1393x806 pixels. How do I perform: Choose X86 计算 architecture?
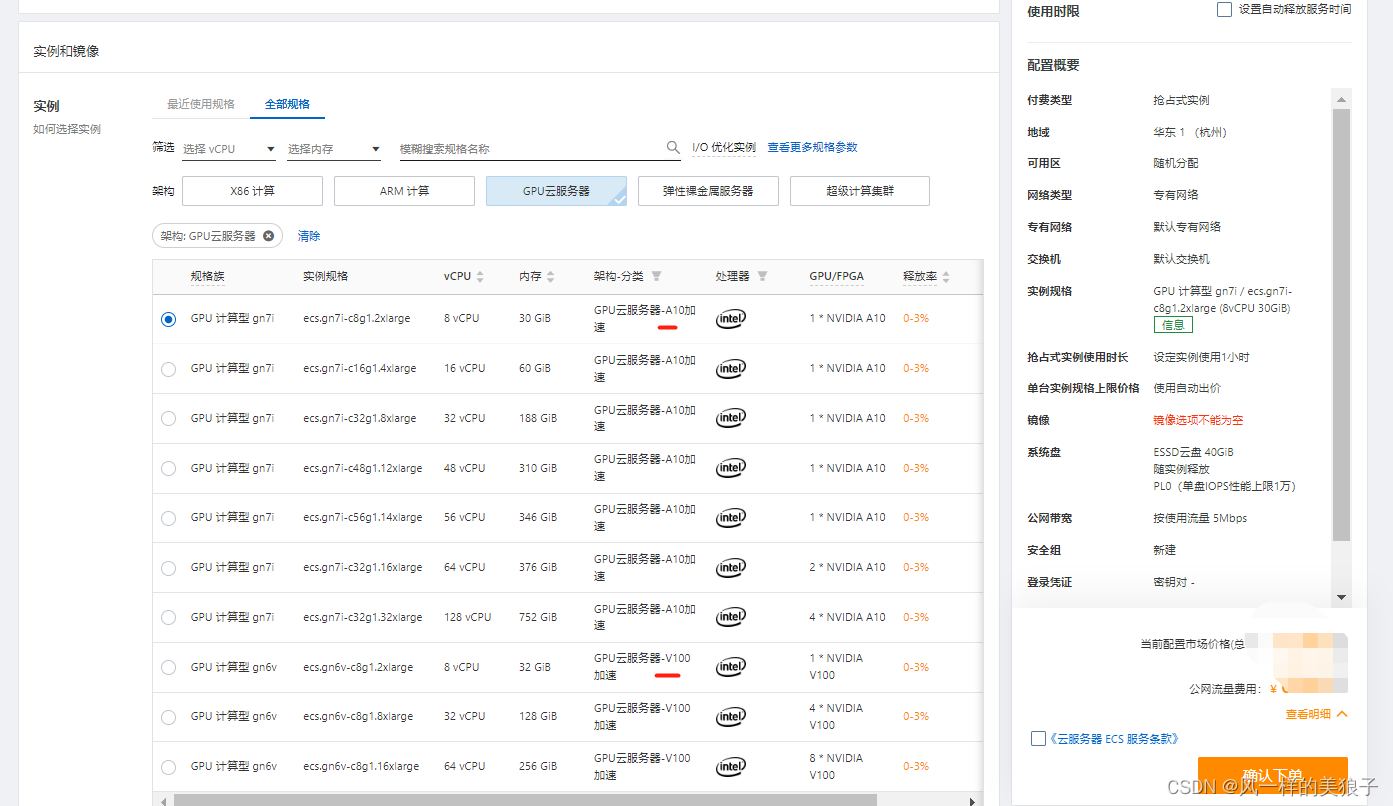pos(252,191)
